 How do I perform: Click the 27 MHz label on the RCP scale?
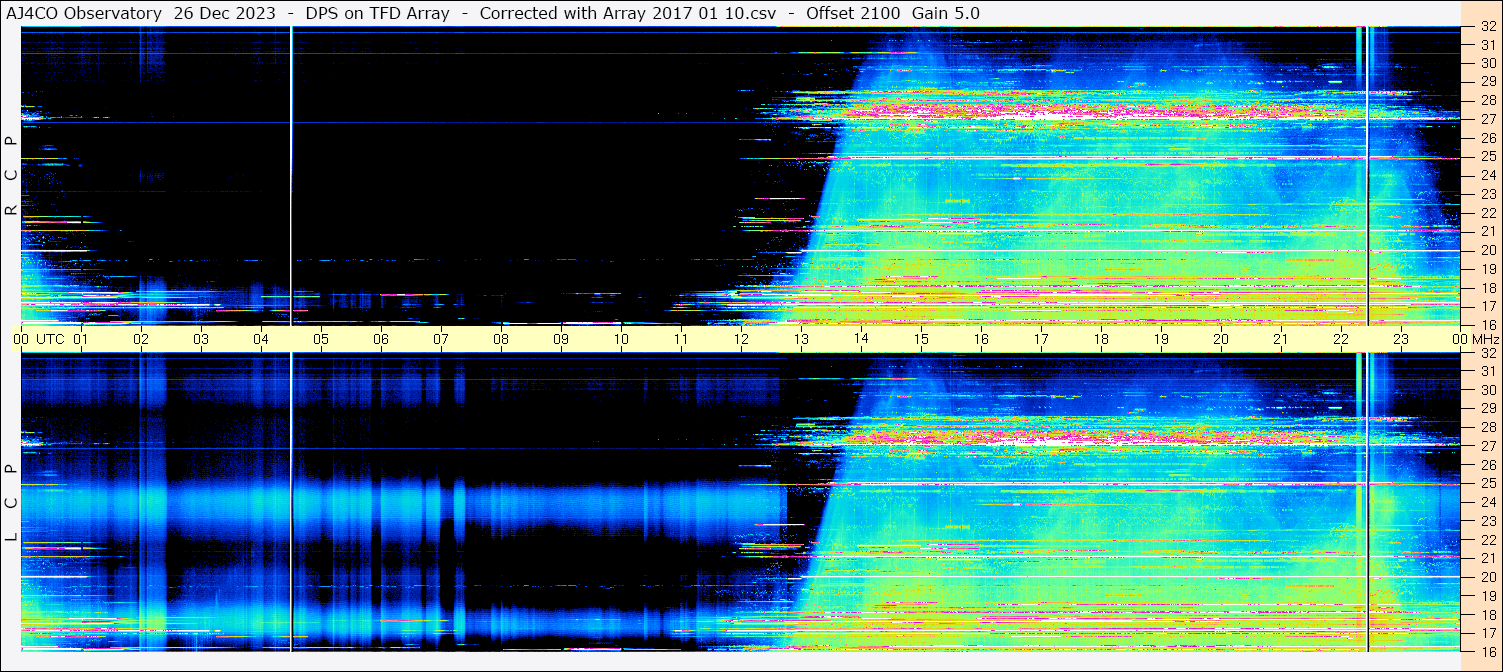tap(1487, 120)
